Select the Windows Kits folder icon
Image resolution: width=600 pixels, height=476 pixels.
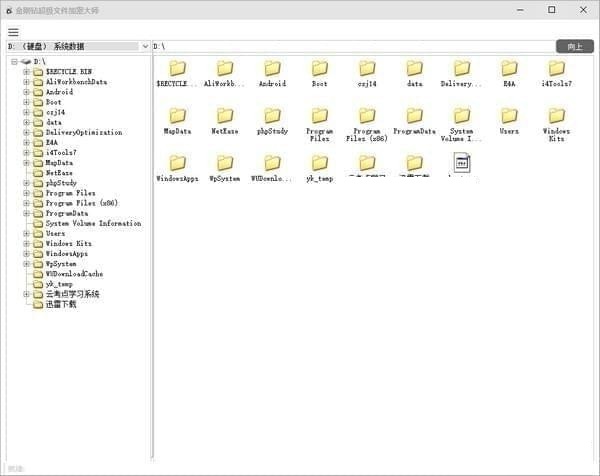click(x=556, y=116)
